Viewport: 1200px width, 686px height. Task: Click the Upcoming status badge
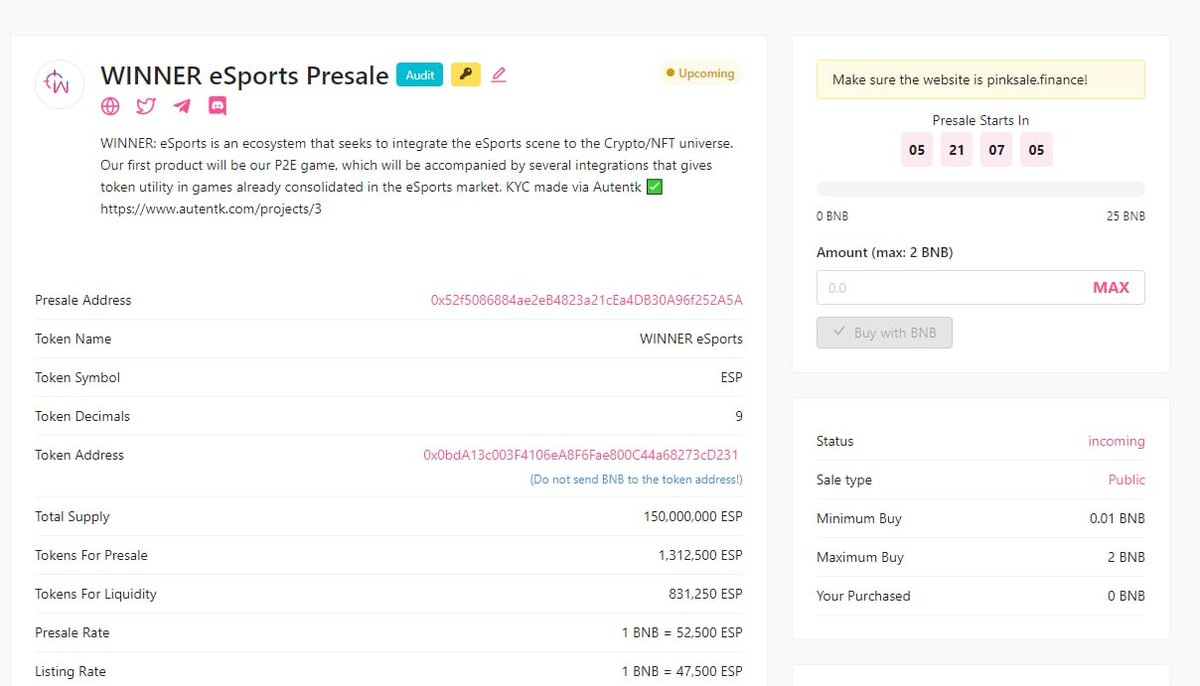(x=700, y=73)
